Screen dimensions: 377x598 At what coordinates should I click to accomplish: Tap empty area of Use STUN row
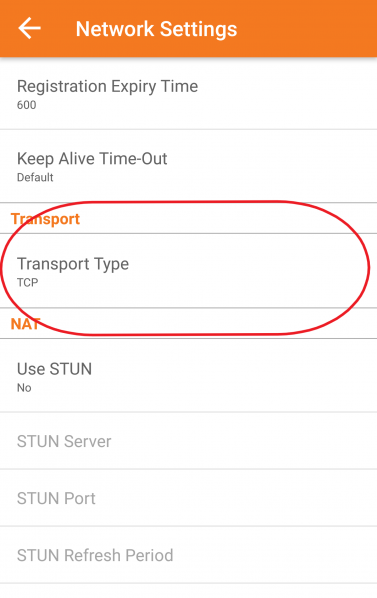tap(248, 376)
